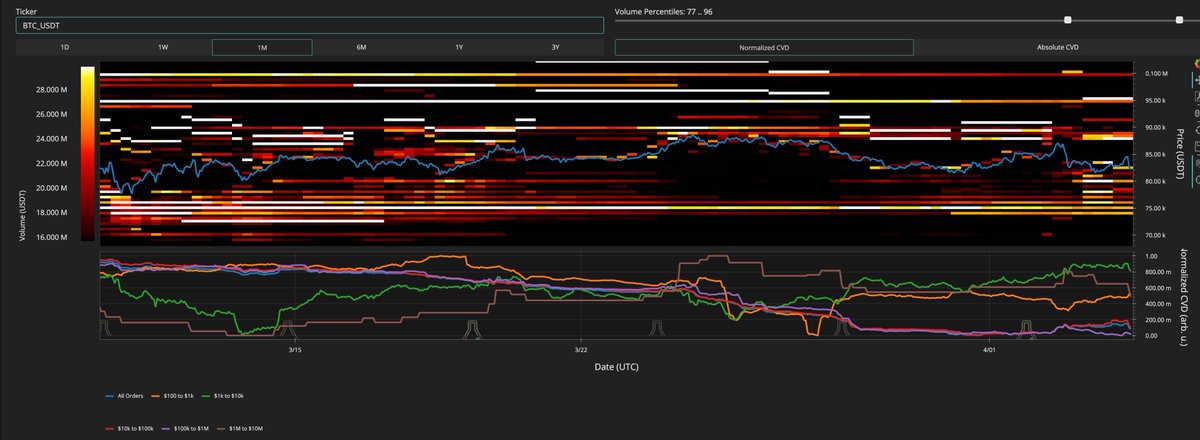Click the 3/22 date tick label
This screenshot has width=1200, height=440.
coord(581,350)
